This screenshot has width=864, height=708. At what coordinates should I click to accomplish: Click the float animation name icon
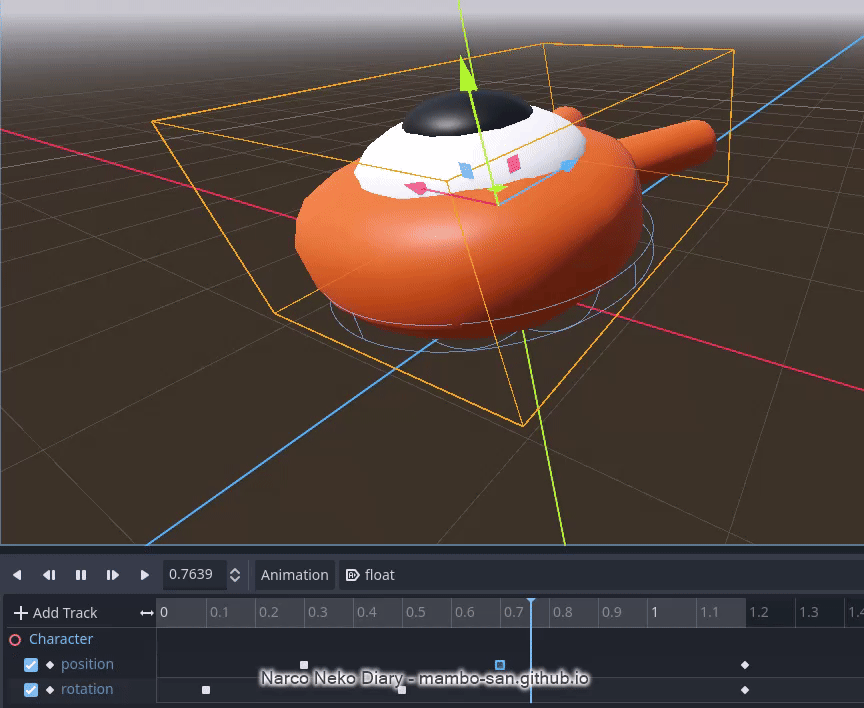pyautogui.click(x=352, y=575)
